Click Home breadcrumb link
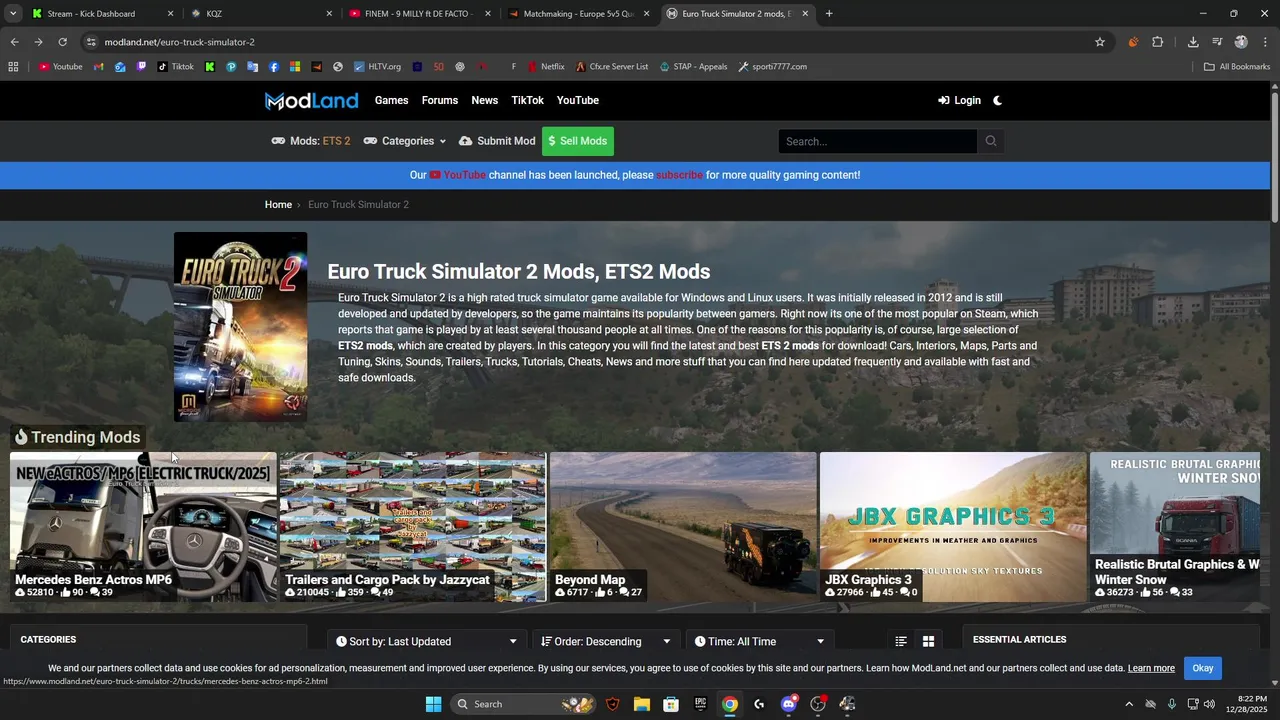 (278, 205)
